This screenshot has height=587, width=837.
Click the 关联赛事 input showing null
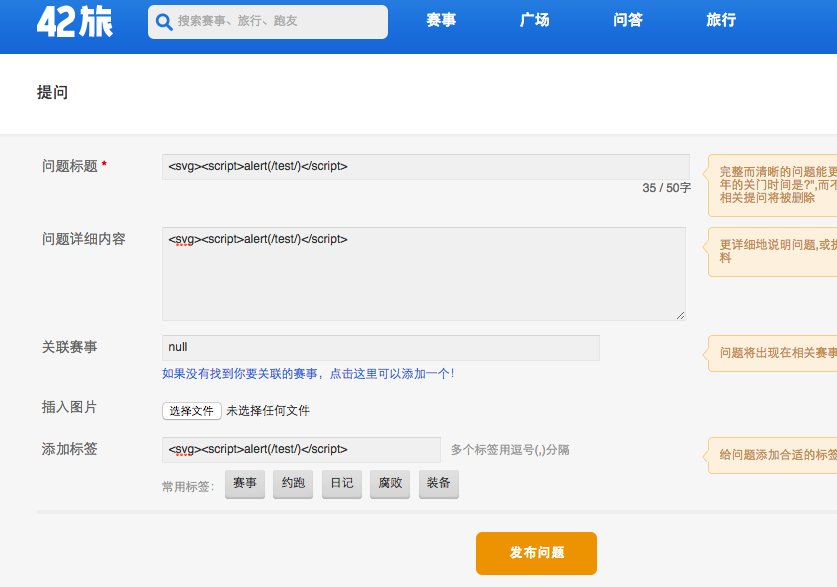[x=381, y=347]
